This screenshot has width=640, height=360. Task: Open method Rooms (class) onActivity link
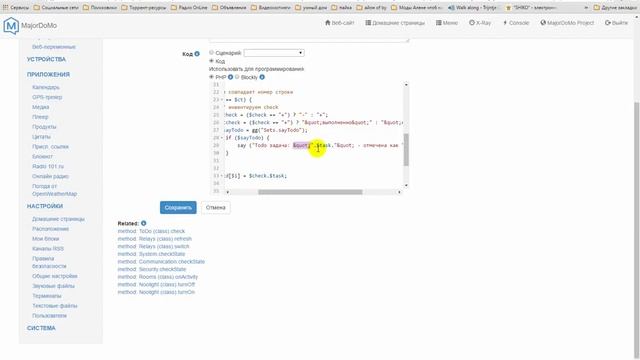[x=158, y=277]
